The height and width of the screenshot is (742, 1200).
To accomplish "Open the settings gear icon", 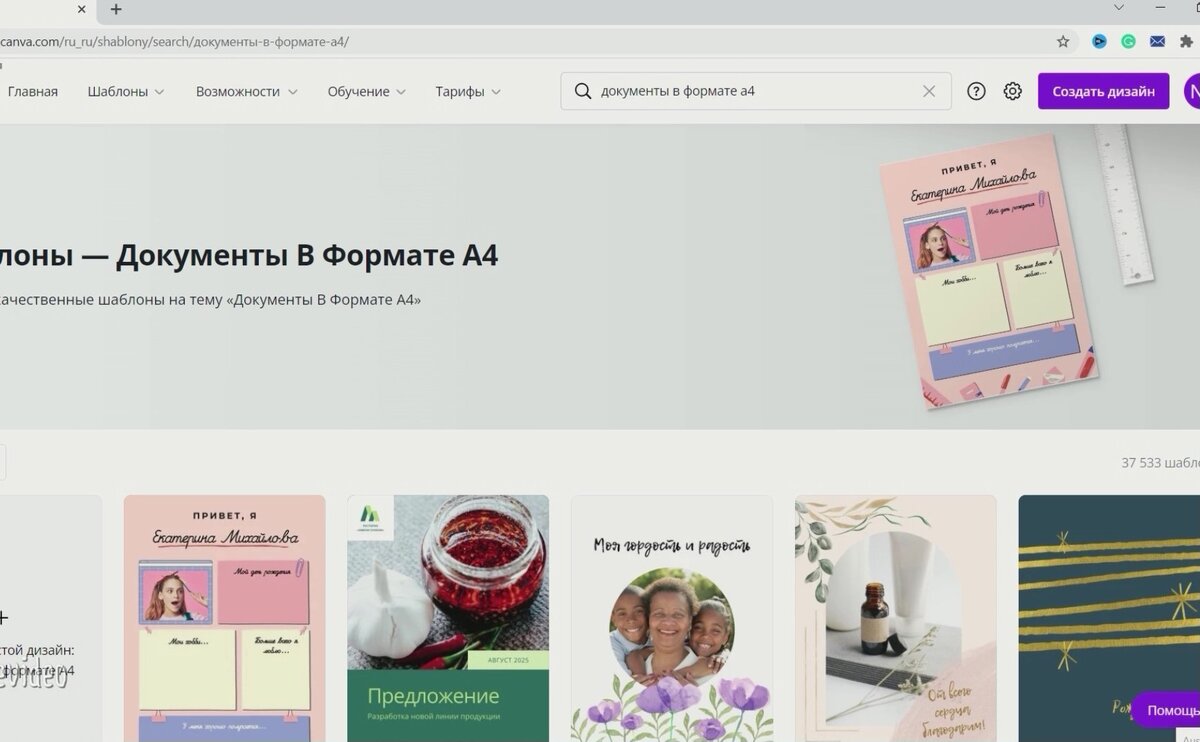I will [1013, 91].
